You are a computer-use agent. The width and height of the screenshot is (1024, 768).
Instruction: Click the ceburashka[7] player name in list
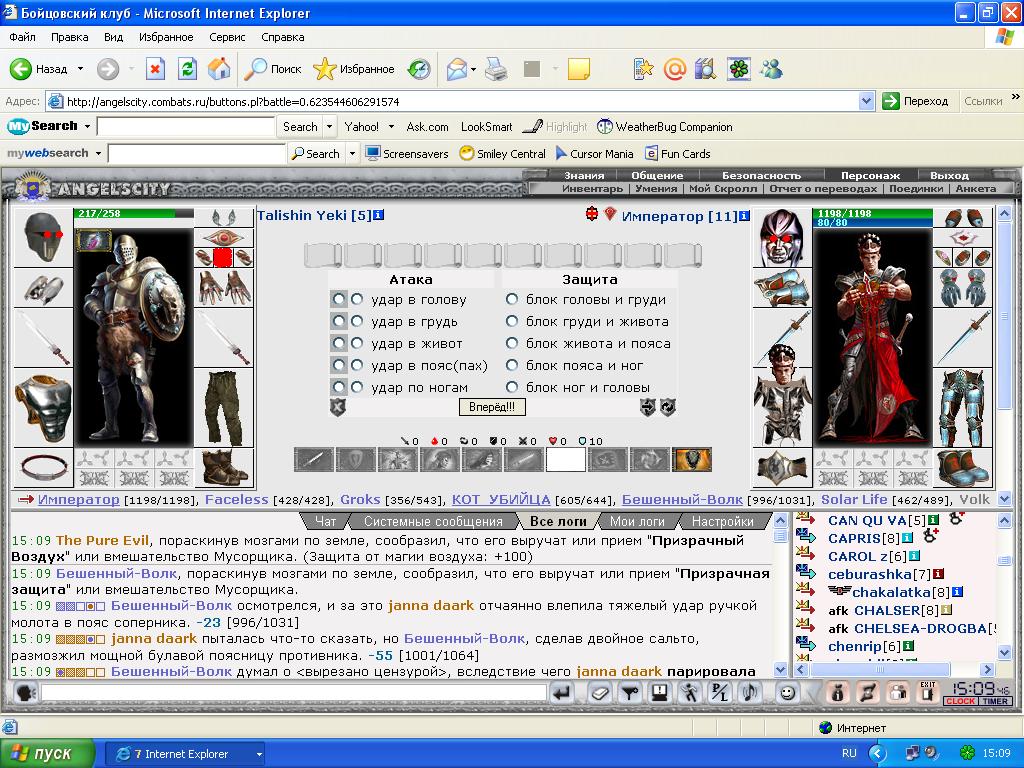879,574
